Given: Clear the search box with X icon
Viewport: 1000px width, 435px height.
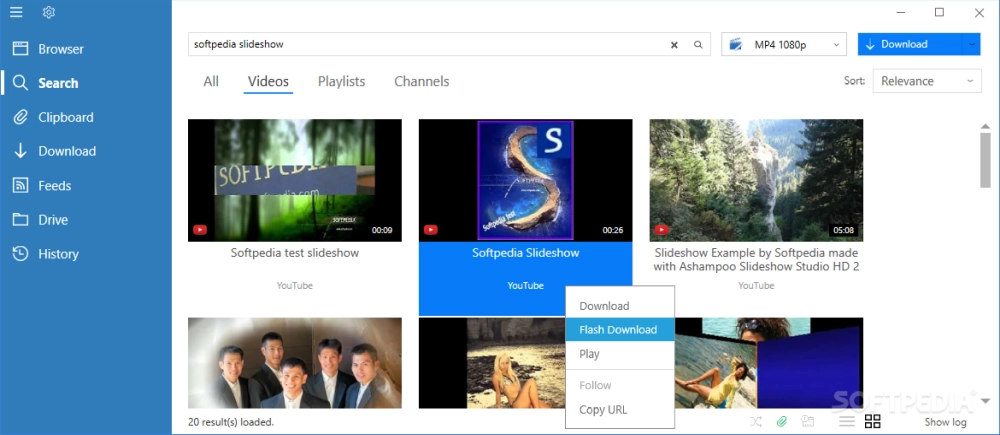Looking at the screenshot, I should click(x=674, y=45).
